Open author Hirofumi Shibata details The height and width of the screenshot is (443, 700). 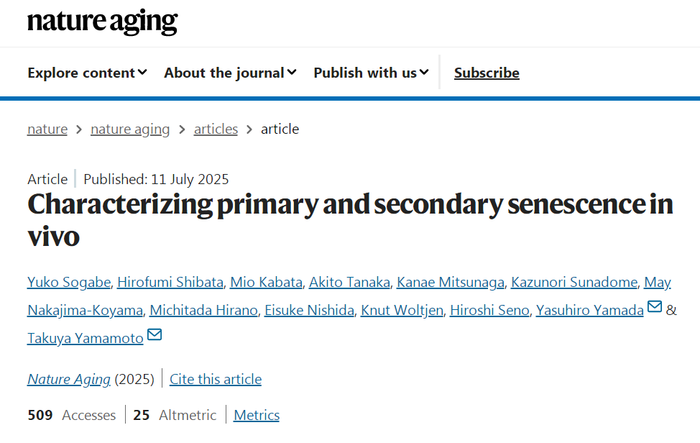[170, 282]
